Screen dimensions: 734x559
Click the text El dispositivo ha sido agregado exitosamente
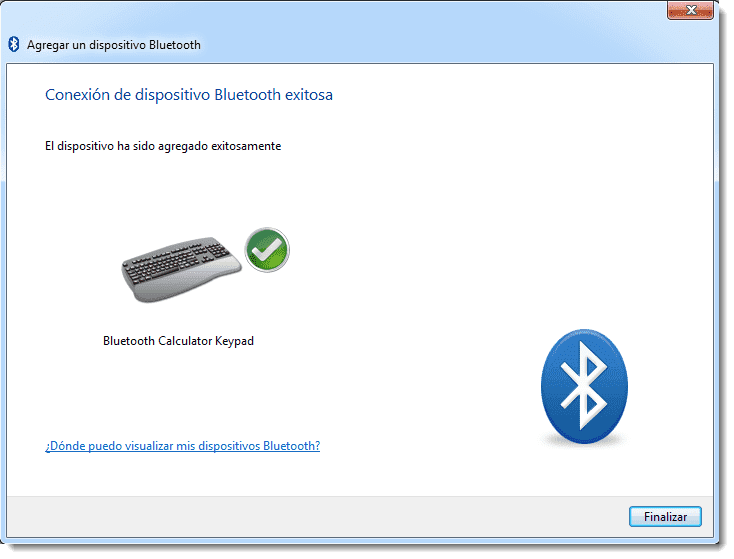tap(164, 147)
